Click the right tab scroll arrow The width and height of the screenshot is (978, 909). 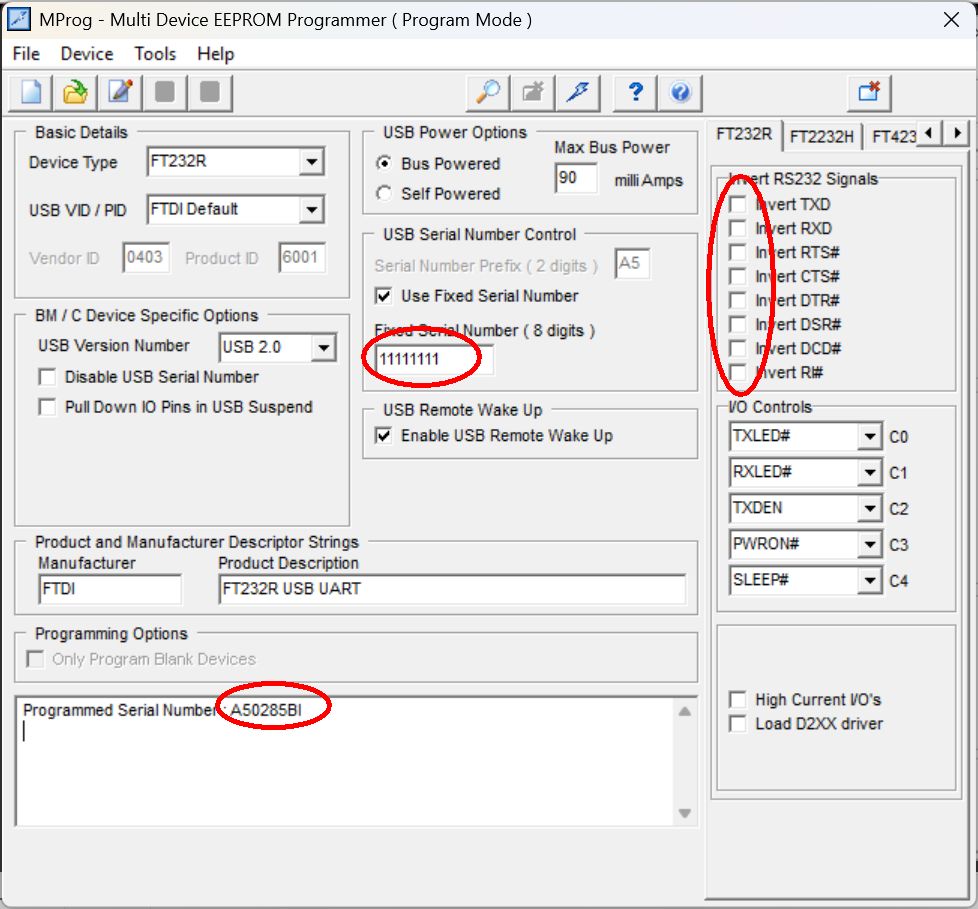(958, 133)
